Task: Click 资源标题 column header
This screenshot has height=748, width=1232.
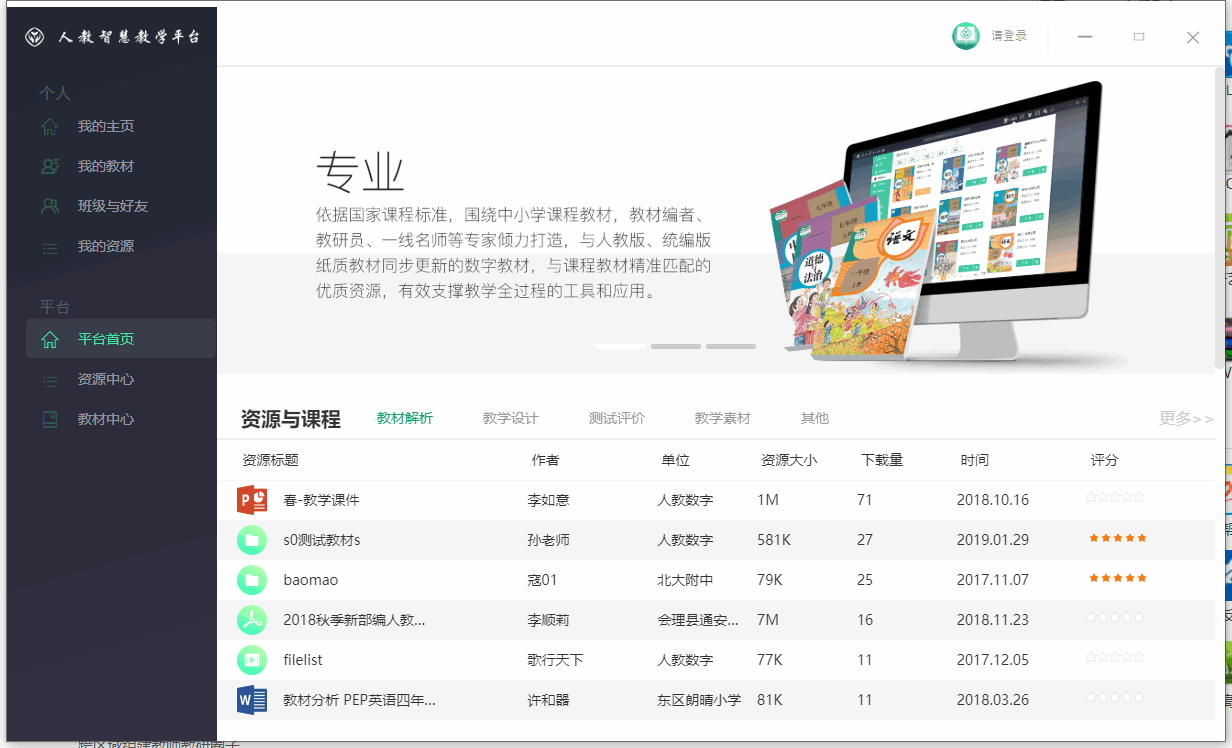Action: click(x=270, y=460)
